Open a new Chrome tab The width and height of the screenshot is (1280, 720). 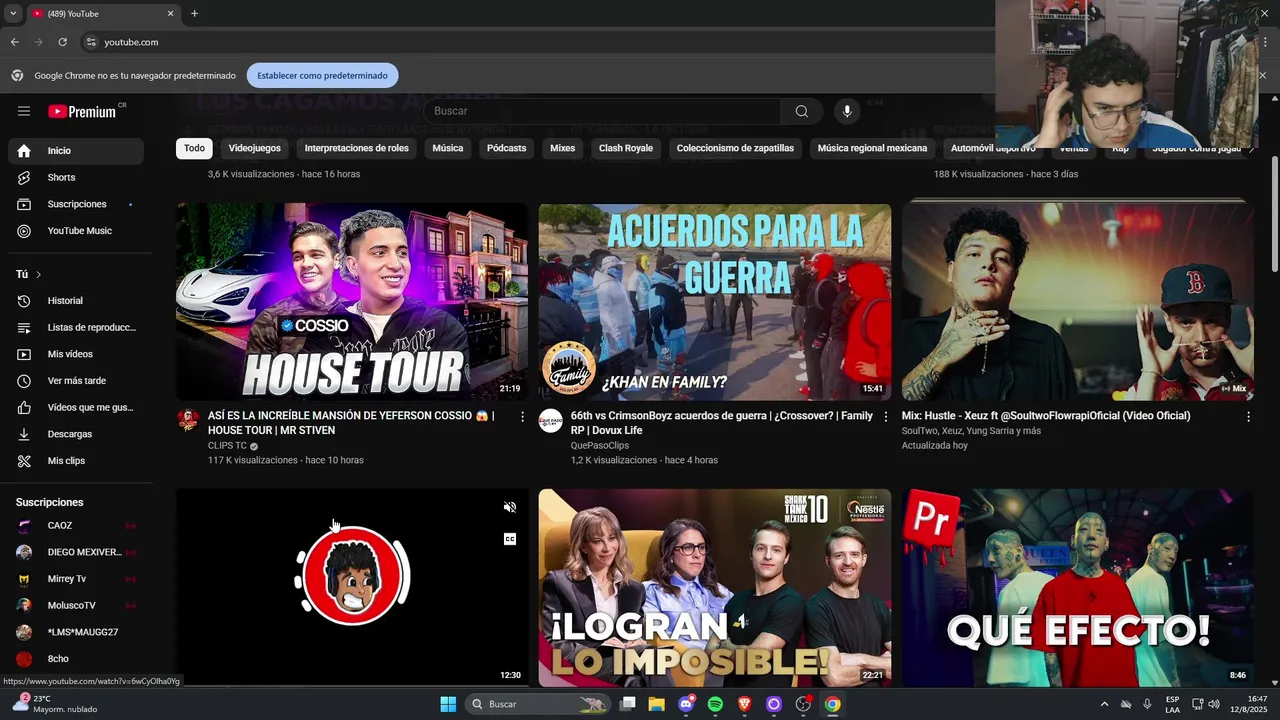194,14
